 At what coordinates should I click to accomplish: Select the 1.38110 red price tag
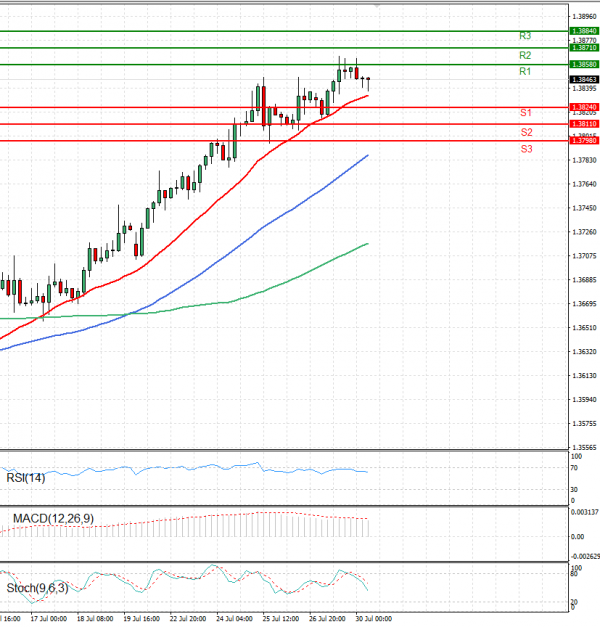coord(584,124)
